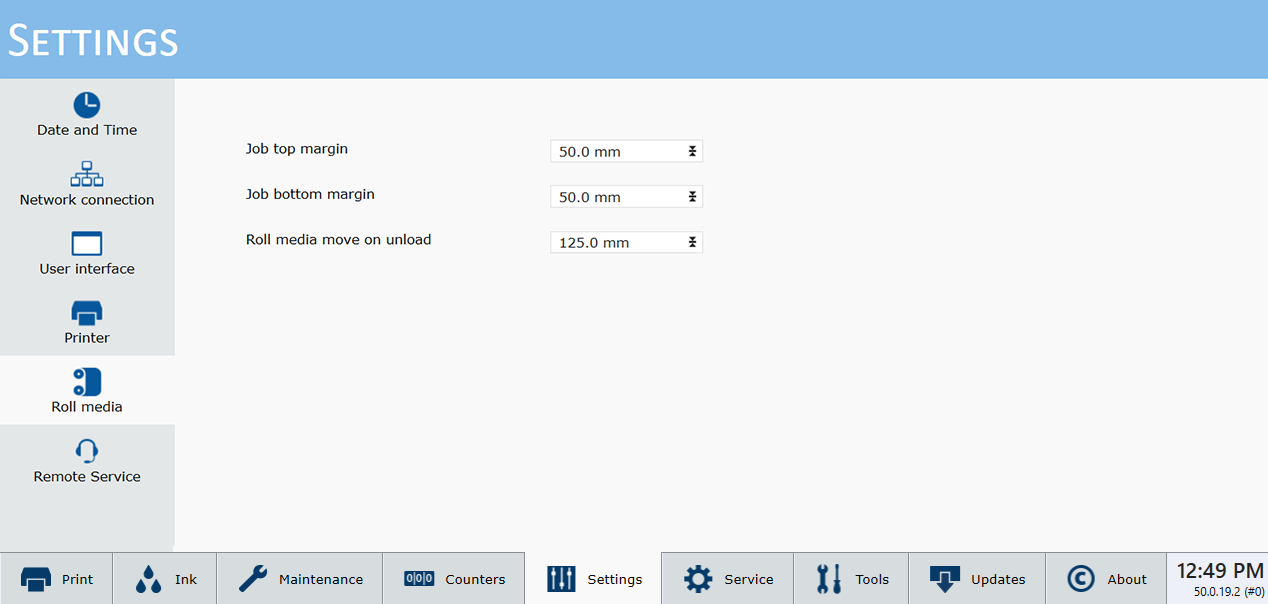Switch to the Print tab
Viewport: 1268px width, 604px height.
[x=57, y=579]
